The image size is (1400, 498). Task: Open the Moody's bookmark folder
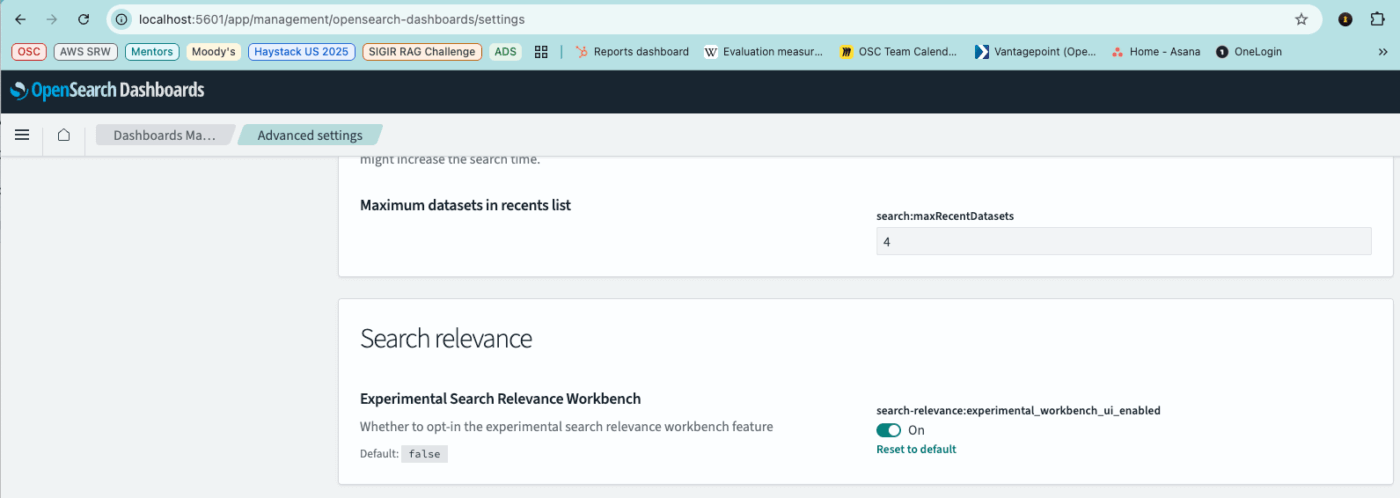pos(213,51)
